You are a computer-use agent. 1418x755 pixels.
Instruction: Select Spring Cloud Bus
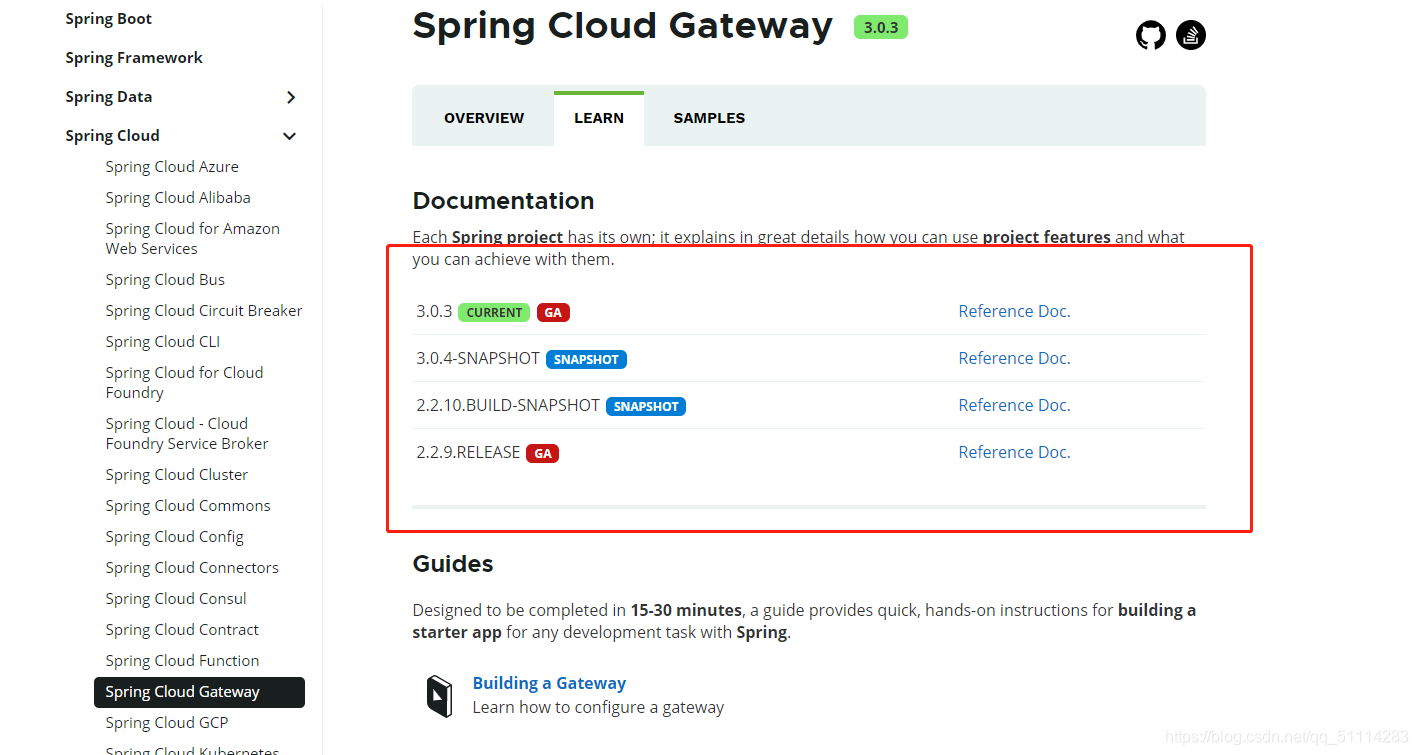(x=165, y=280)
